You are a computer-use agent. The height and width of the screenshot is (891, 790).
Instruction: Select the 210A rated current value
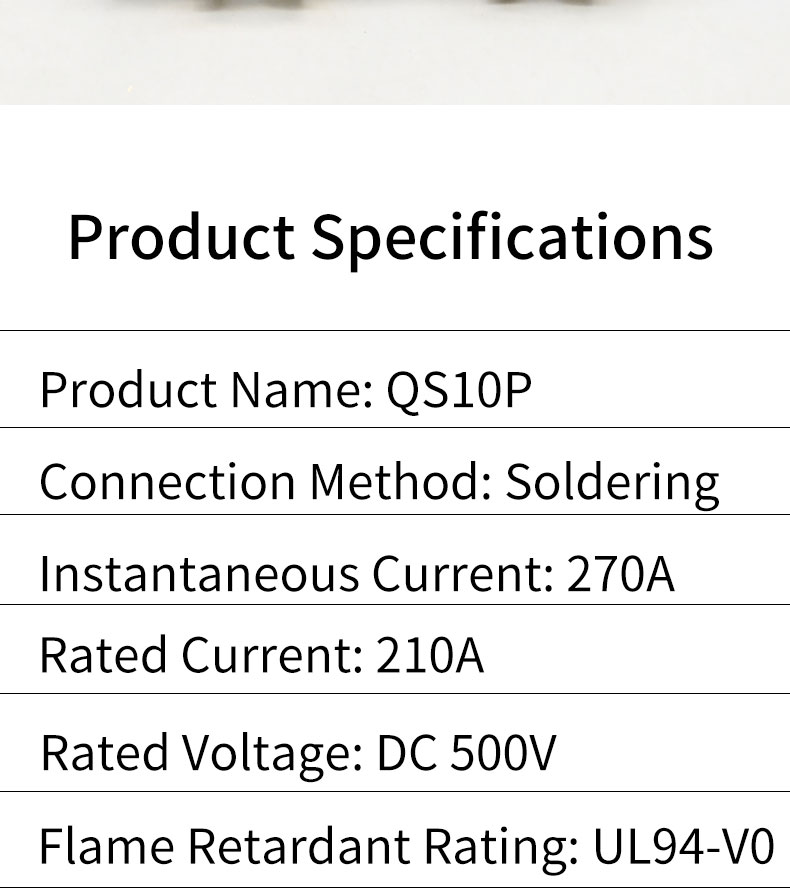click(x=430, y=656)
